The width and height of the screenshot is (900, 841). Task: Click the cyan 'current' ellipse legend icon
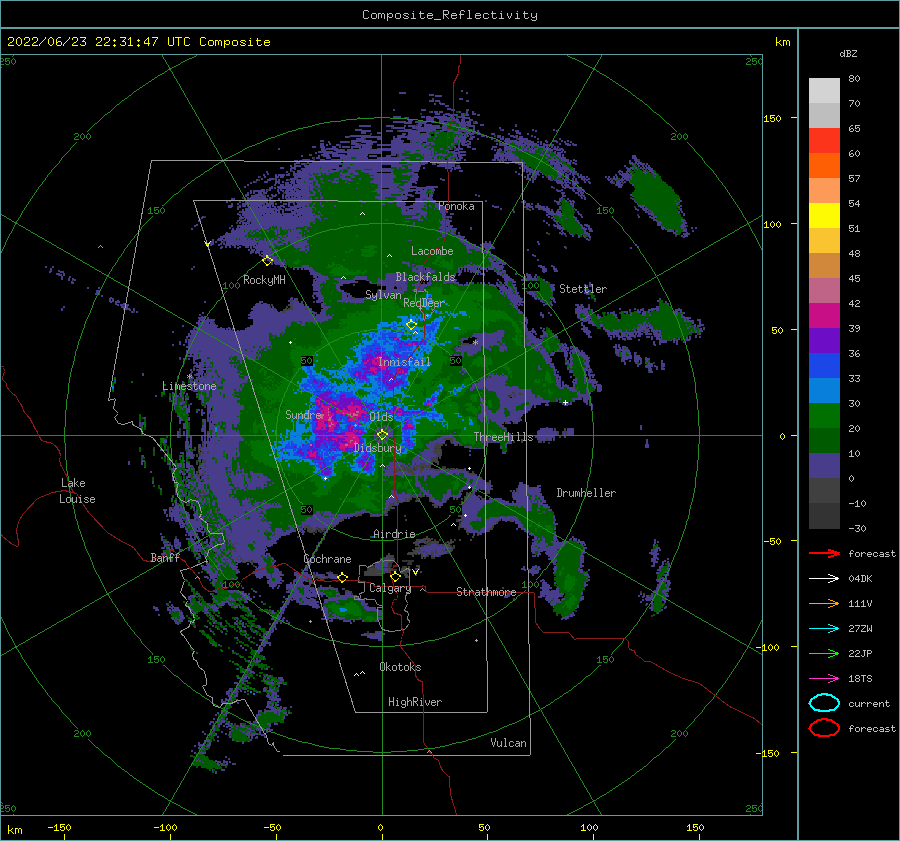[824, 703]
